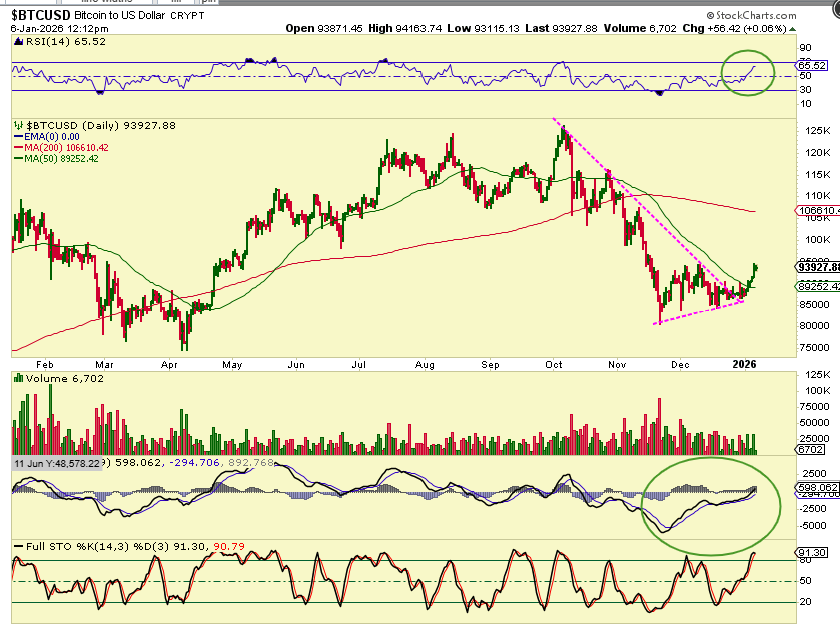Image resolution: width=840 pixels, height=624 pixels.
Task: Click the 65.52 RSI value tag on right axis
Action: 812,65
